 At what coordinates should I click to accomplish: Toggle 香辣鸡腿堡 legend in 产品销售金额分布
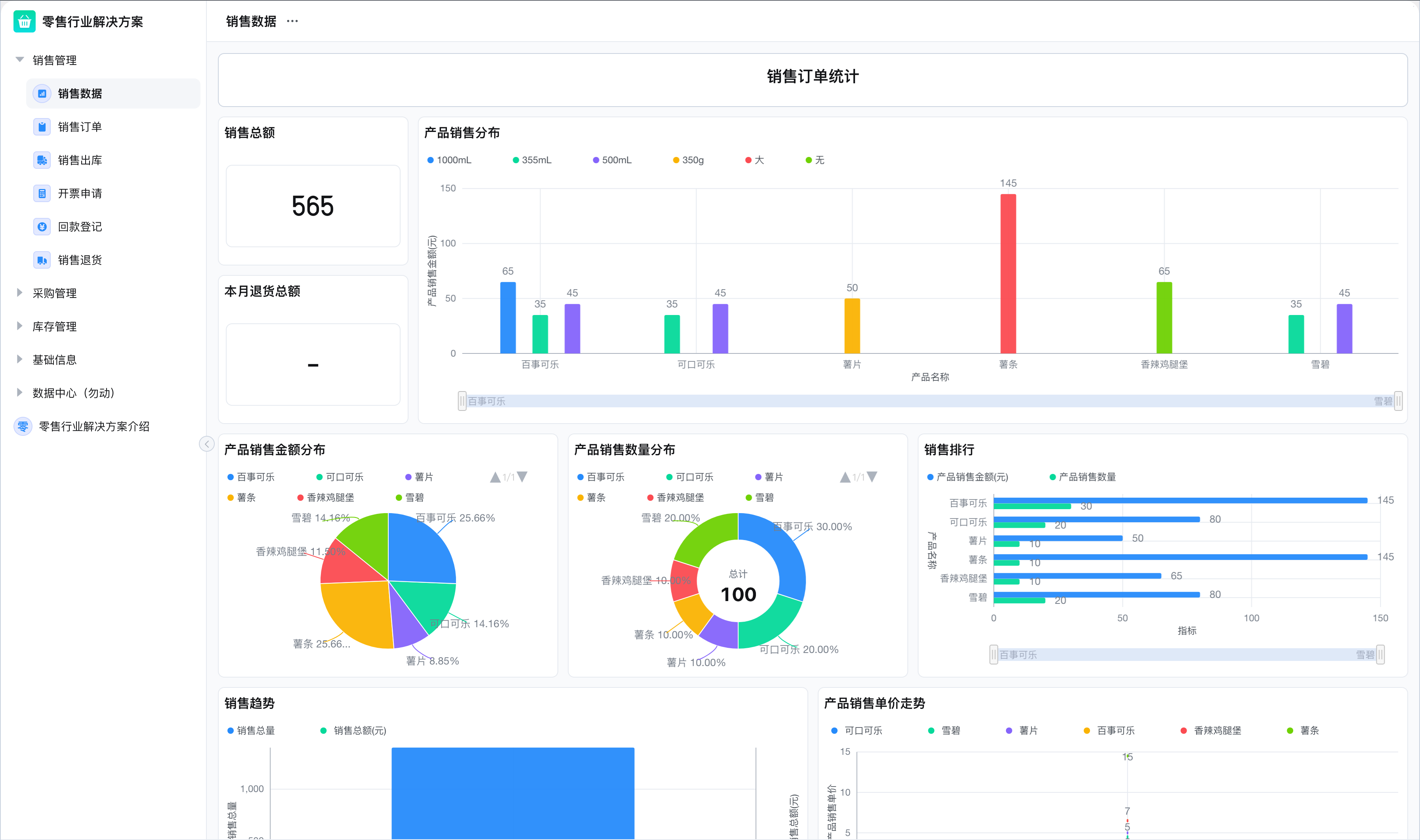click(326, 498)
